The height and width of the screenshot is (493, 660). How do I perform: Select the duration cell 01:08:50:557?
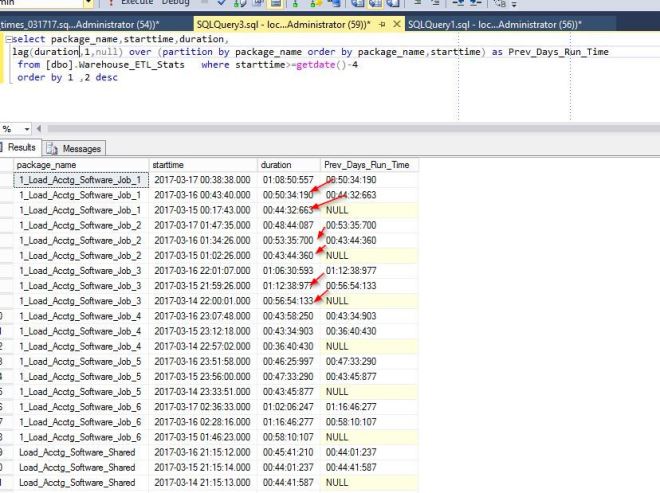point(287,180)
